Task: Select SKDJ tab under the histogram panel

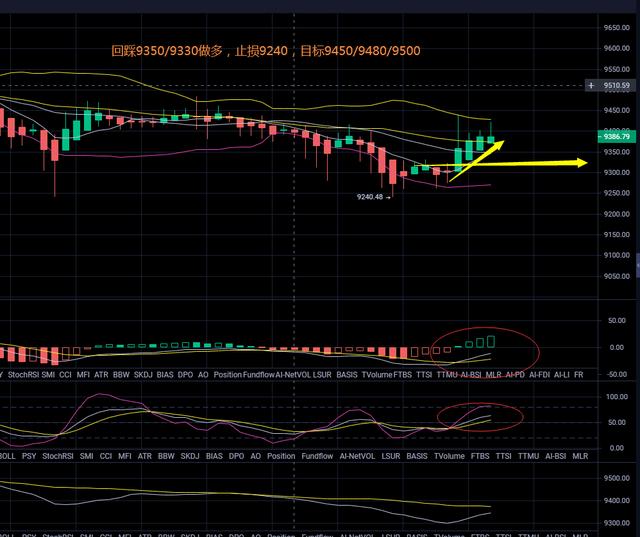Action: pyautogui.click(x=143, y=375)
